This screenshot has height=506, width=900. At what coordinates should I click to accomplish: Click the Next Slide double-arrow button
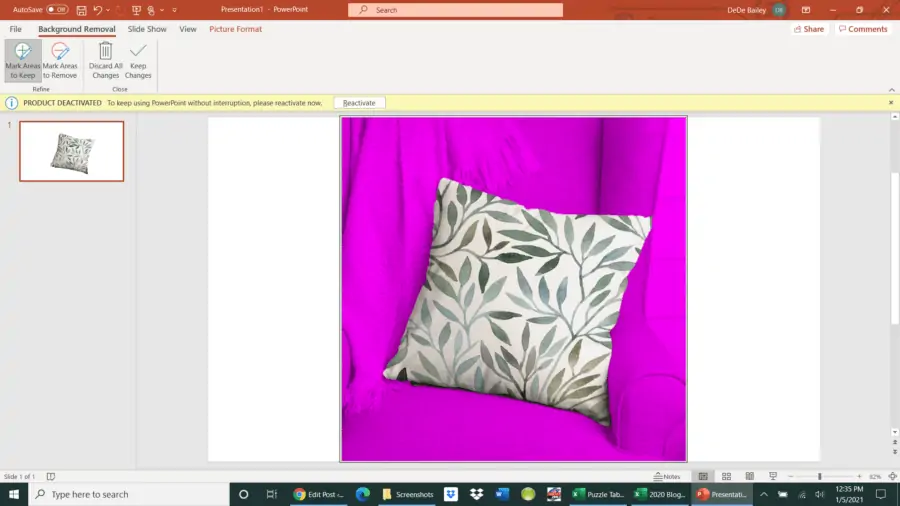[x=895, y=452]
